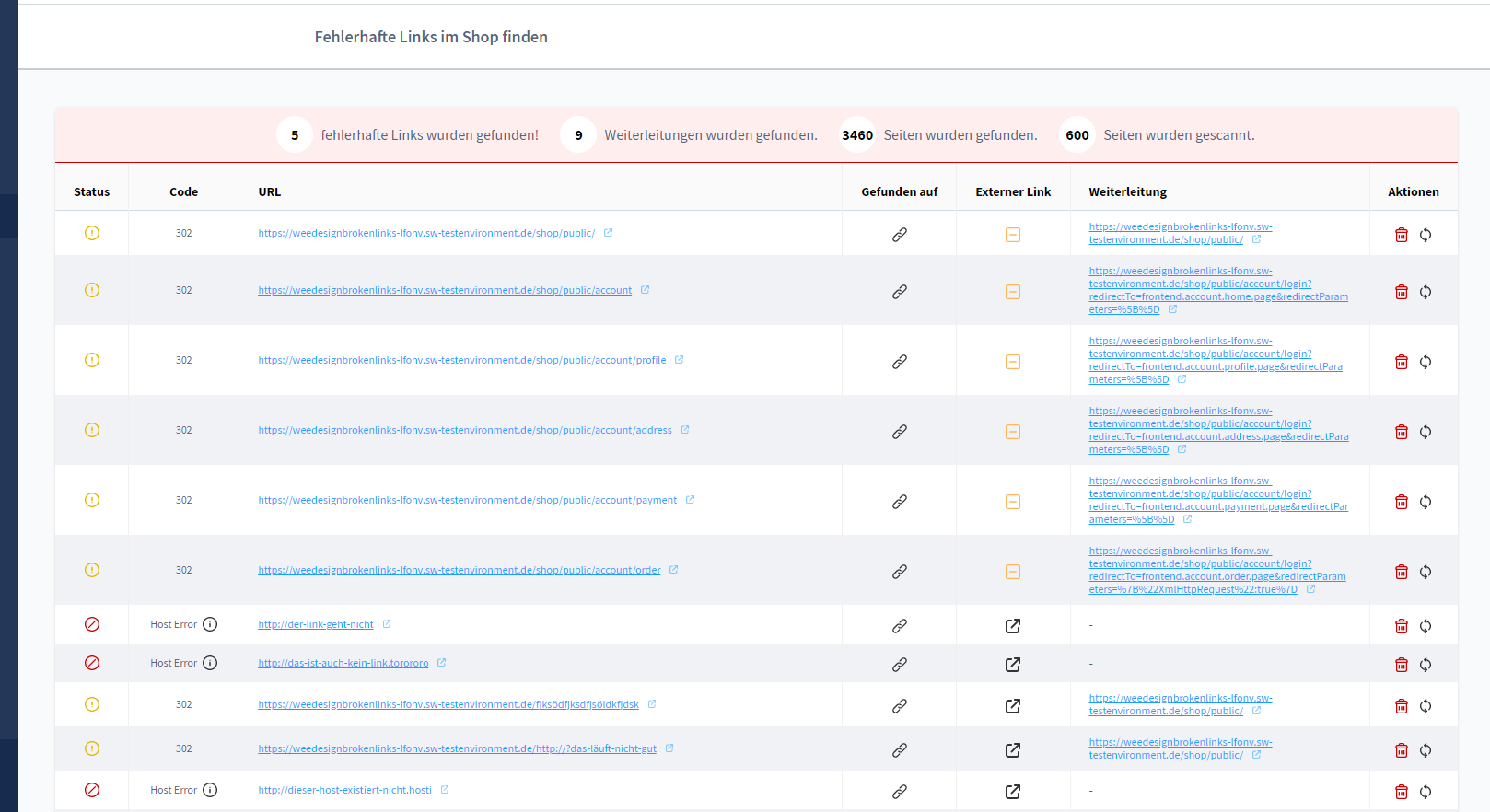The image size is (1490, 812).
Task: Open the shop/public/account/profile URL
Action: pos(462,360)
